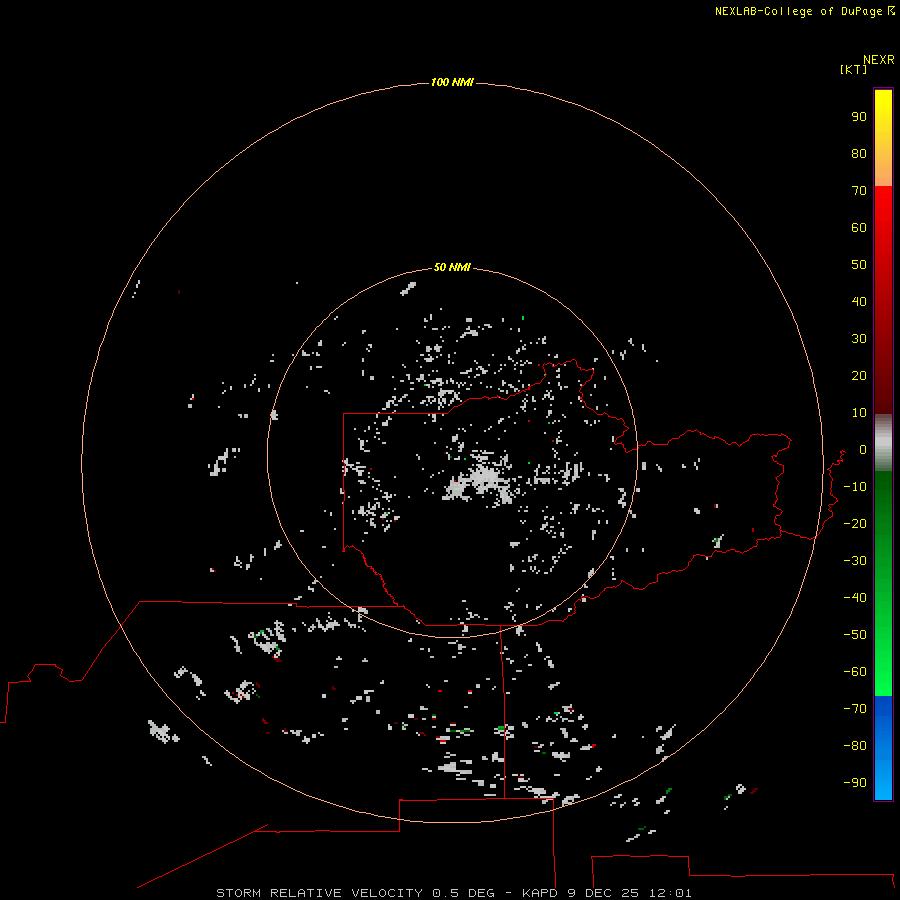Screen dimensions: 900x900
Task: Click the positive 60 value on velocity scale
Action: click(859, 227)
